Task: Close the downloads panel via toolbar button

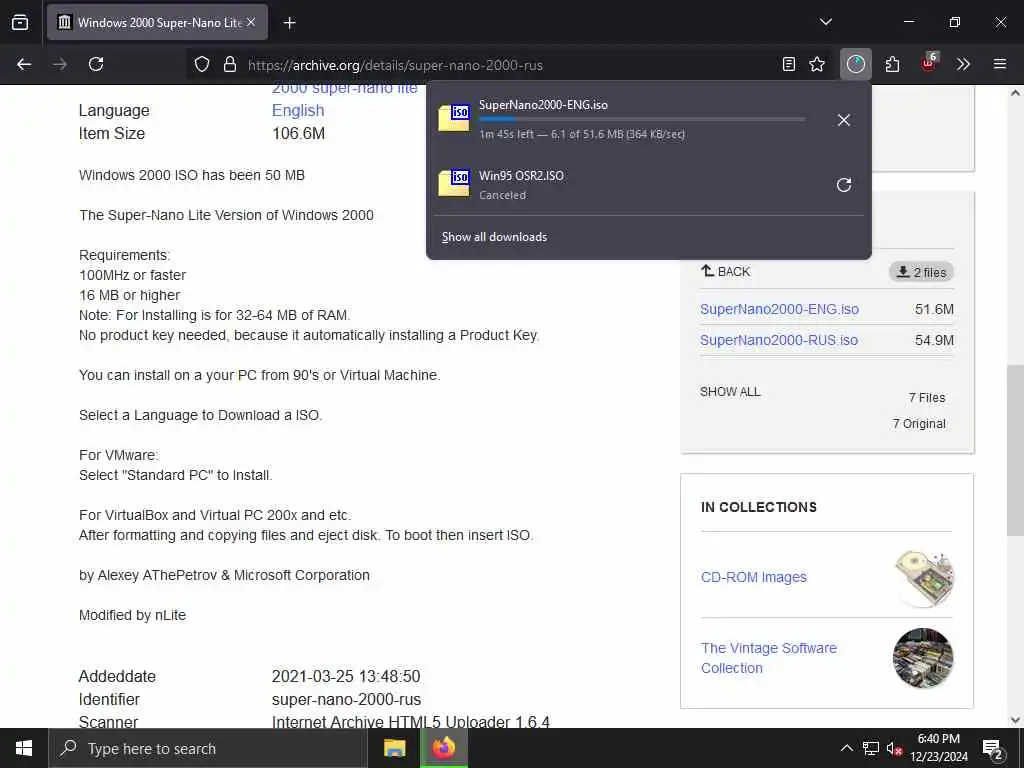Action: 856,64
